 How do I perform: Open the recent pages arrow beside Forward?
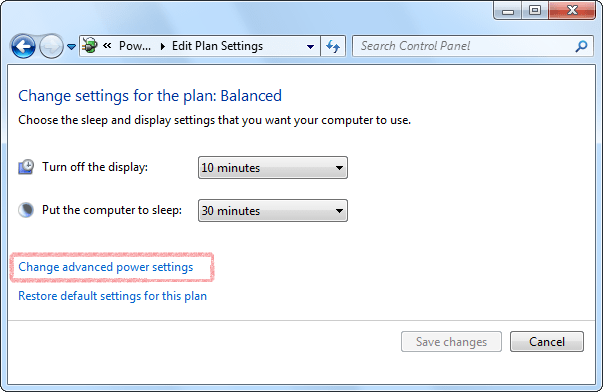(72, 47)
